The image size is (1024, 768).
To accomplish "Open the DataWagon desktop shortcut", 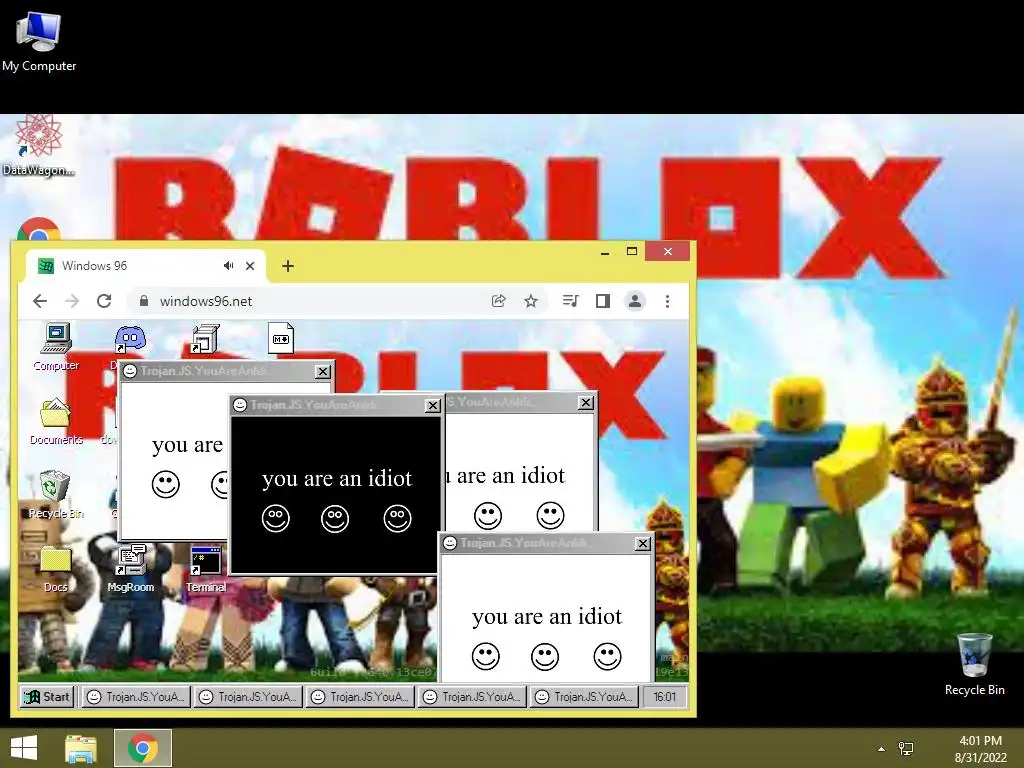I will coord(38,145).
